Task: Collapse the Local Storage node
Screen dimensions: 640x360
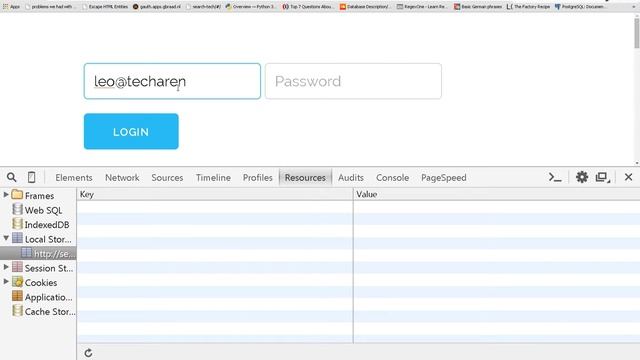Action: click(x=6, y=238)
